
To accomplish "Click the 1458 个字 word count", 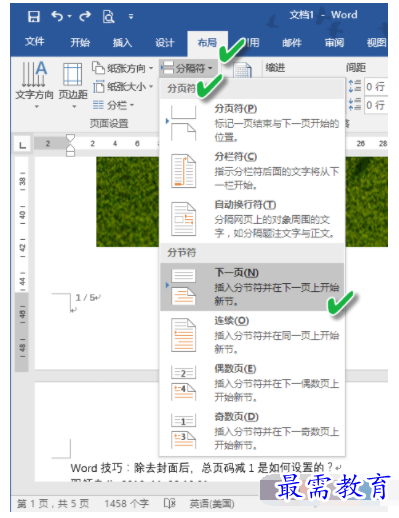I will point(127,503).
